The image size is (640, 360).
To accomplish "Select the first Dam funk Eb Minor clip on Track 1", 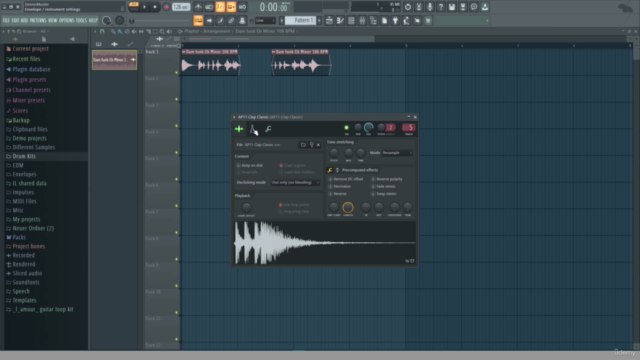I will point(211,62).
